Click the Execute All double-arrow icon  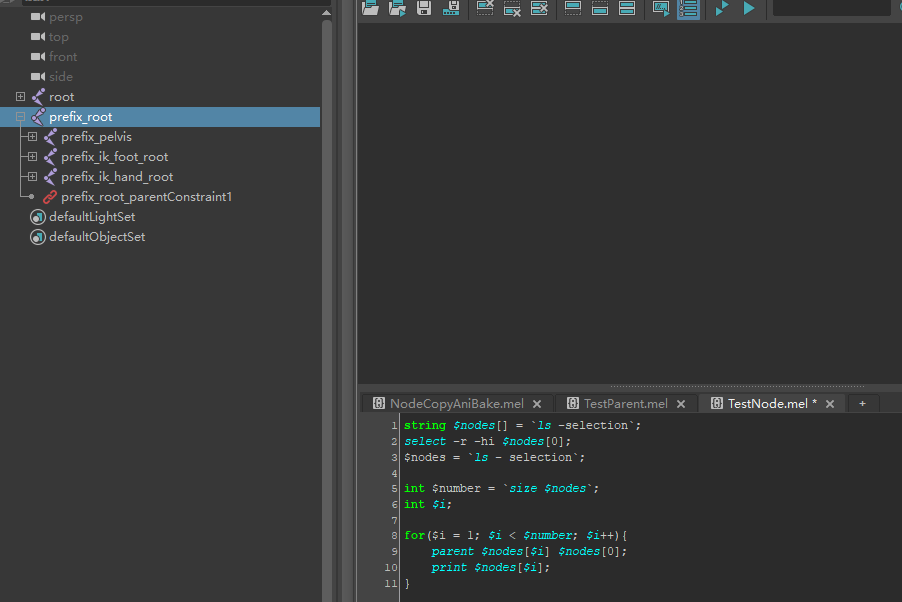(x=721, y=8)
